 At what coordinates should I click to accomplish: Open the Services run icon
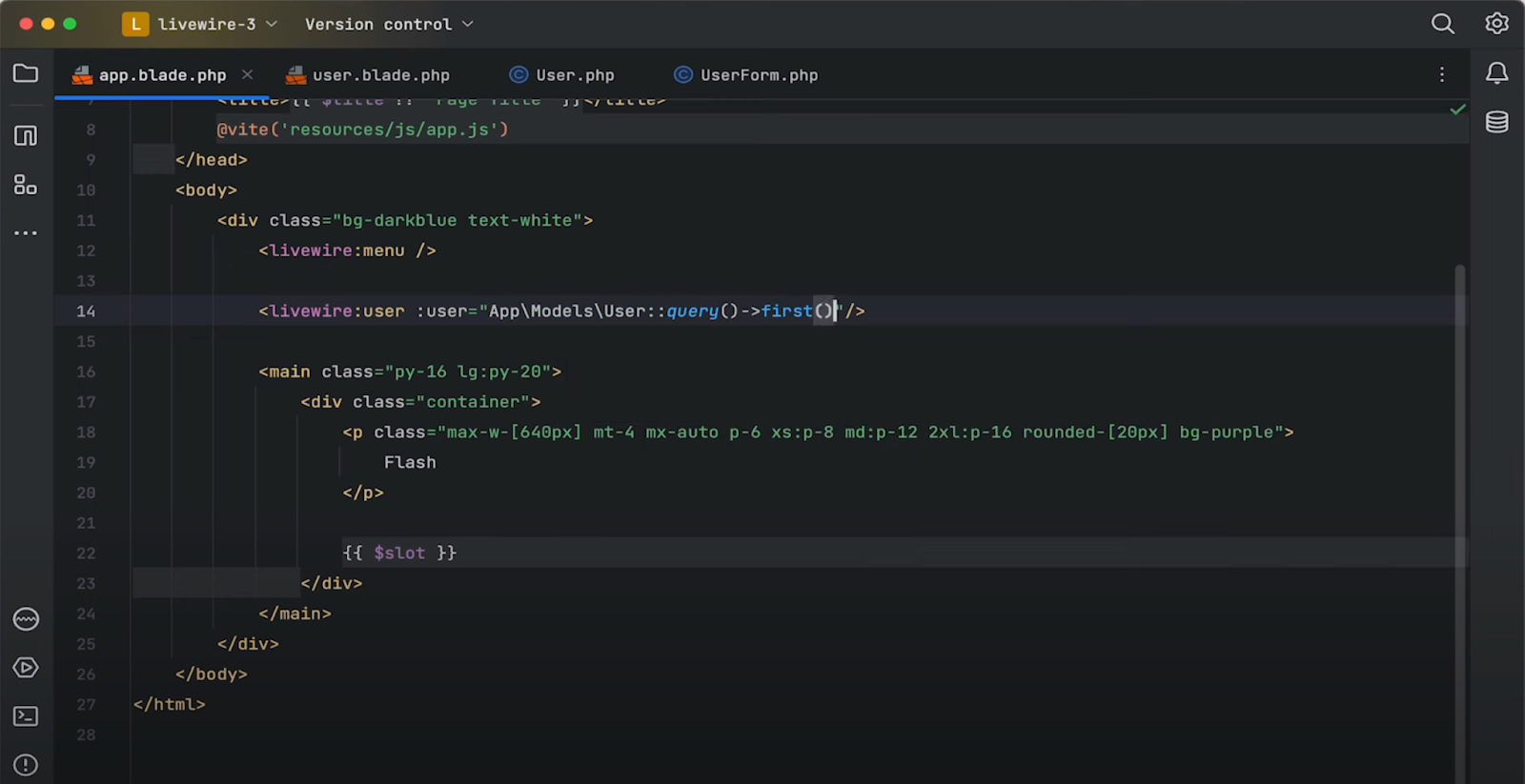[x=26, y=668]
